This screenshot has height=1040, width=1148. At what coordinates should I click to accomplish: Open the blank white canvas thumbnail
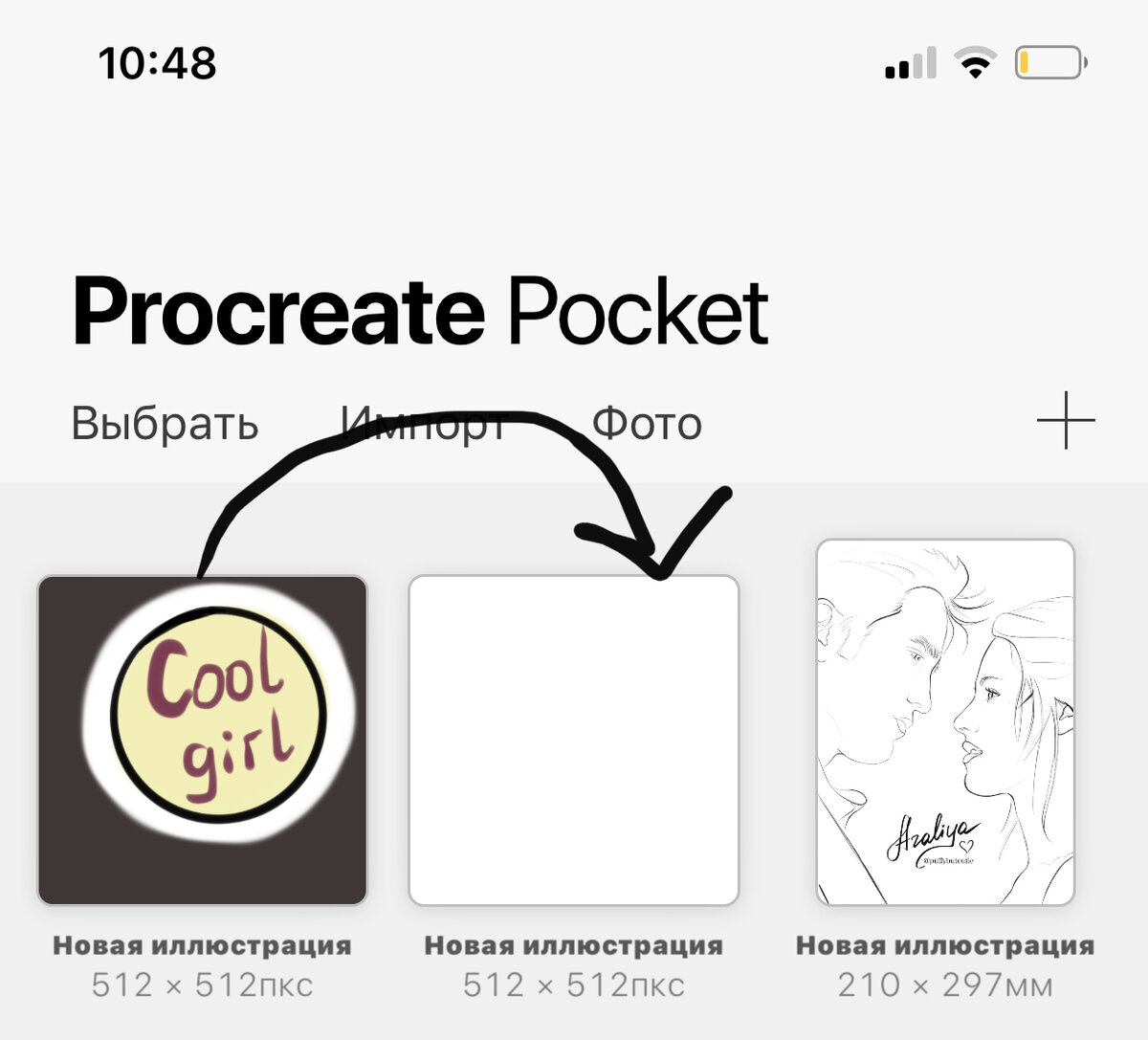(574, 740)
